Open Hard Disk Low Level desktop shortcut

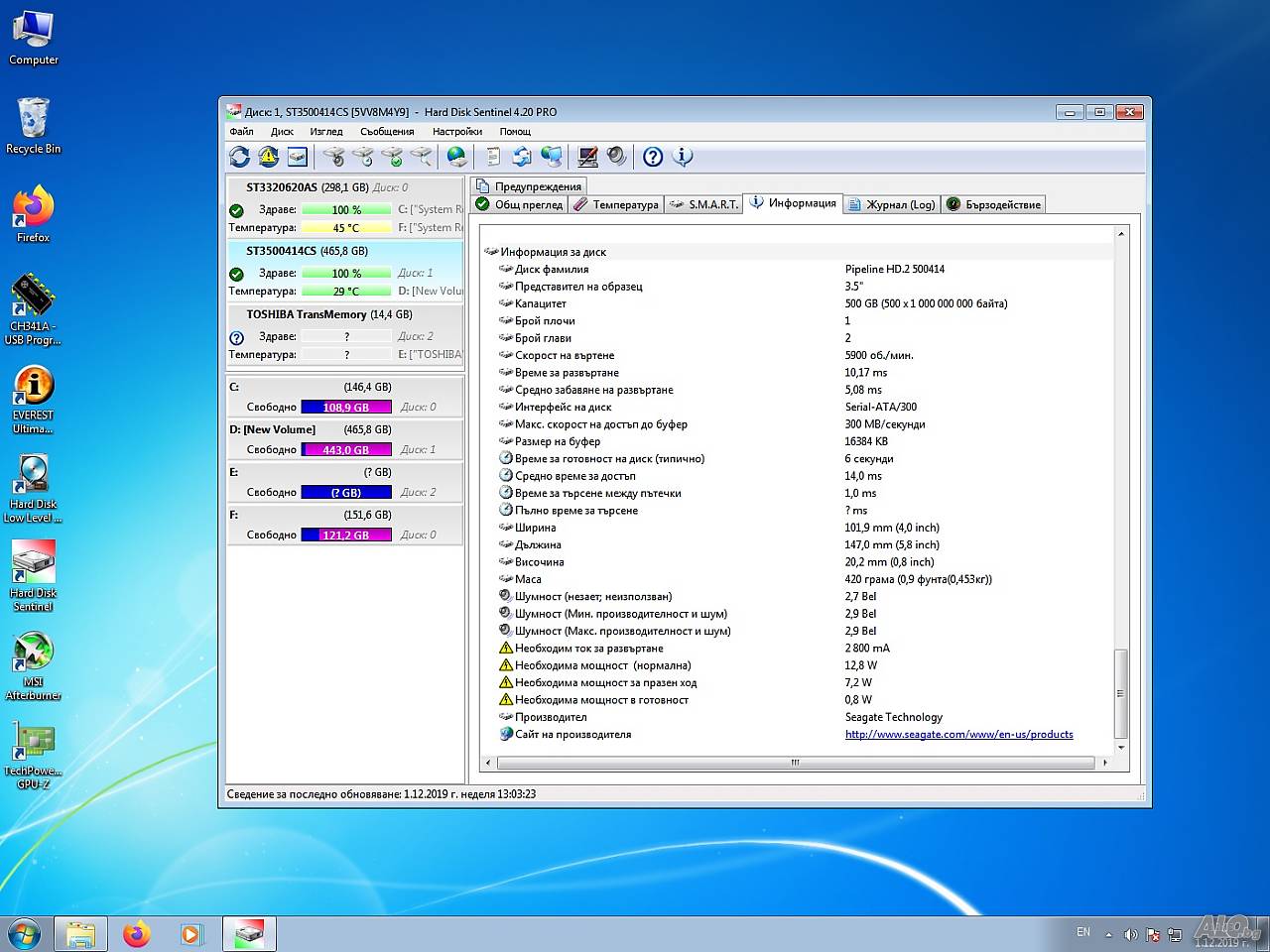pos(33,487)
